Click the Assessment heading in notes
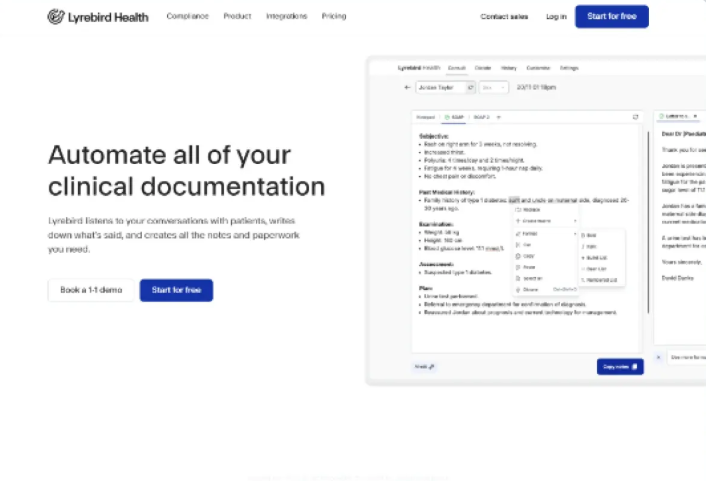 point(436,264)
